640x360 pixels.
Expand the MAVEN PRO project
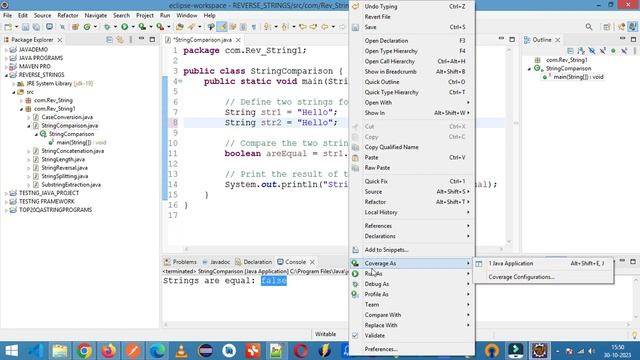click(x=6, y=67)
